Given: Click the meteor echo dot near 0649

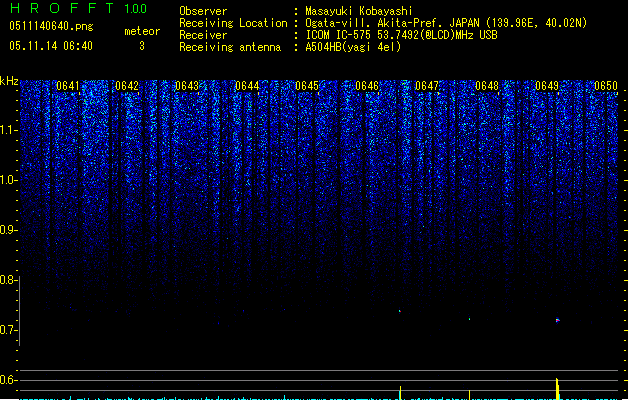Looking at the screenshot, I should pyautogui.click(x=557, y=320).
